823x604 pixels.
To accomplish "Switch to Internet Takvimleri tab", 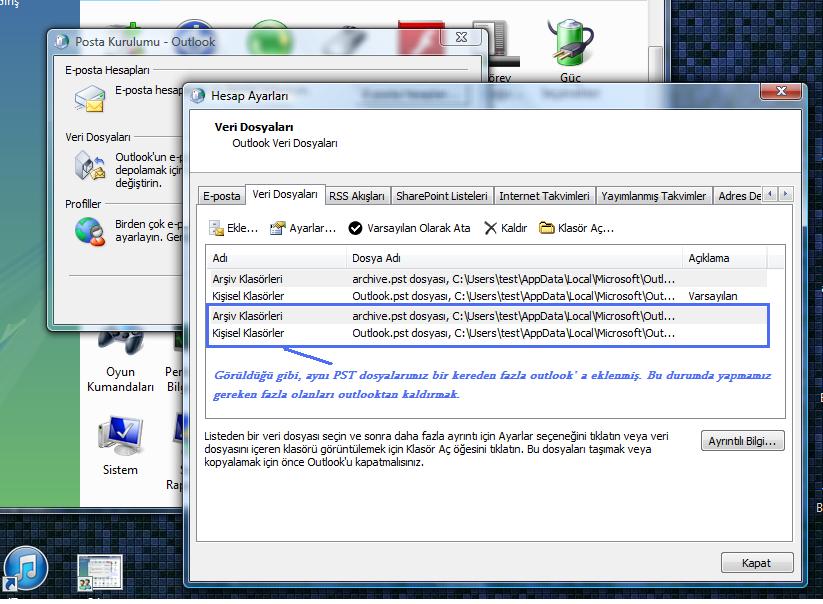I will [x=544, y=196].
